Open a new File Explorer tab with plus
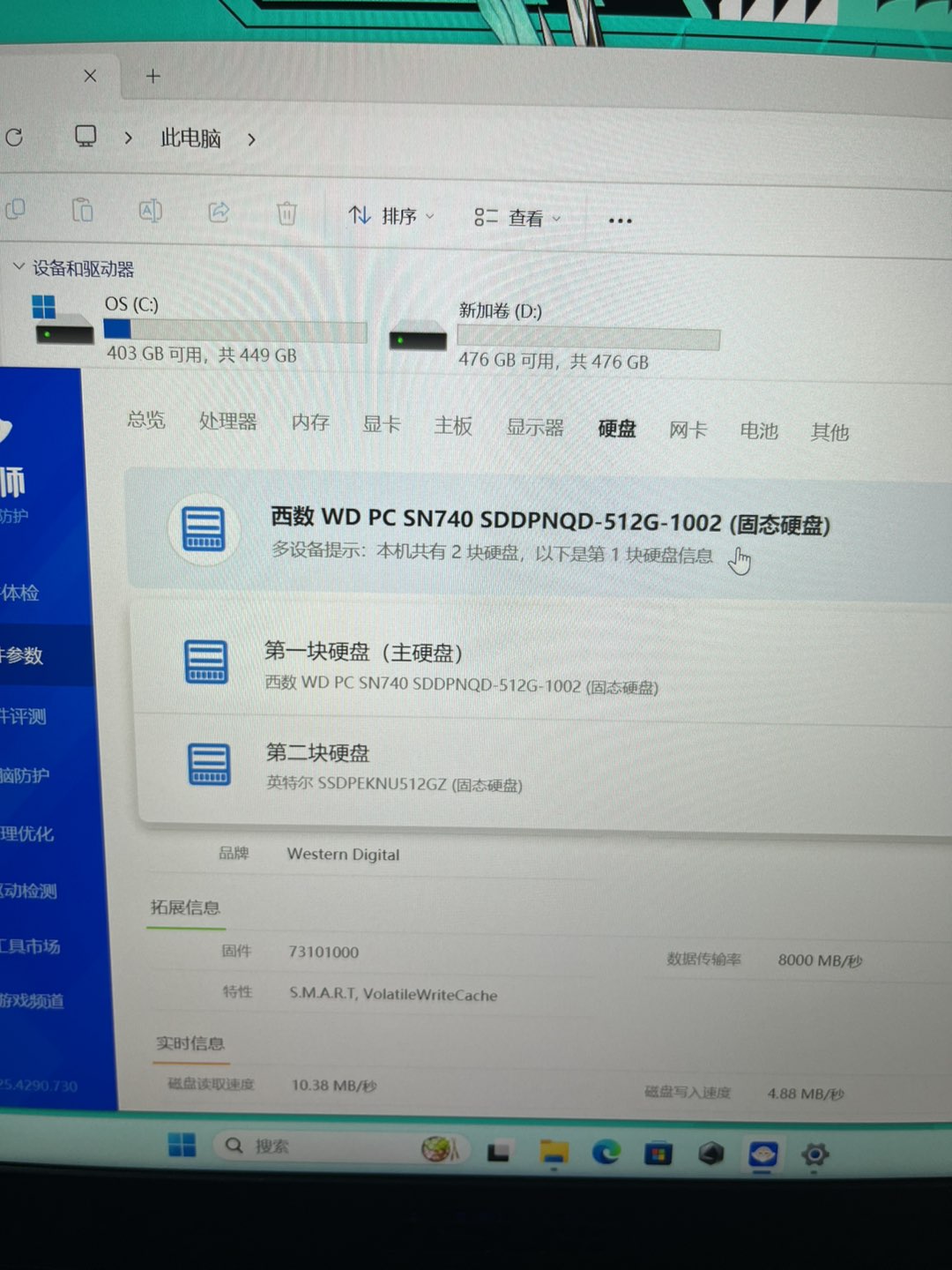The width and height of the screenshot is (952, 1270). (x=152, y=76)
